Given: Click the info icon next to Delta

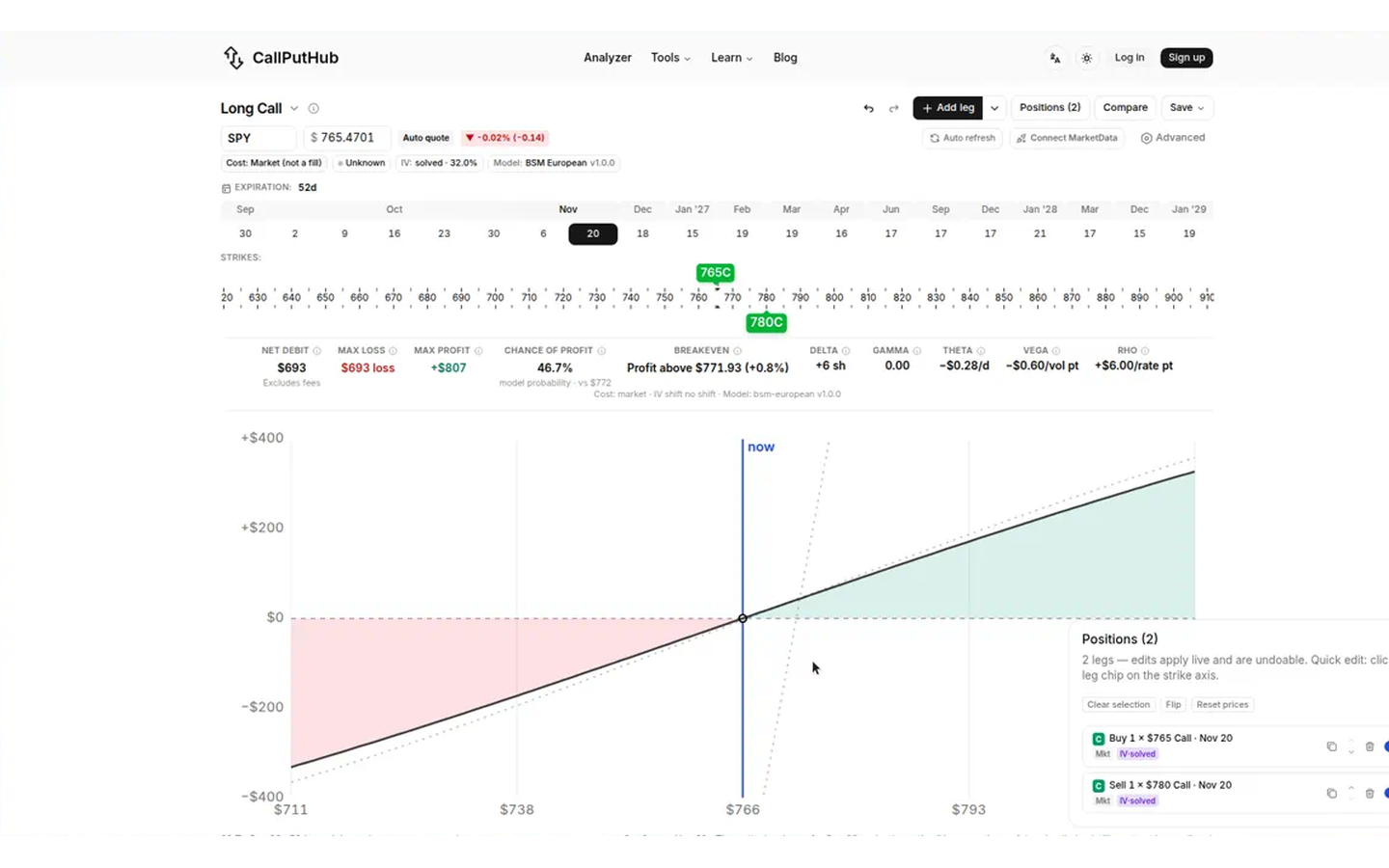Looking at the screenshot, I should (x=846, y=351).
